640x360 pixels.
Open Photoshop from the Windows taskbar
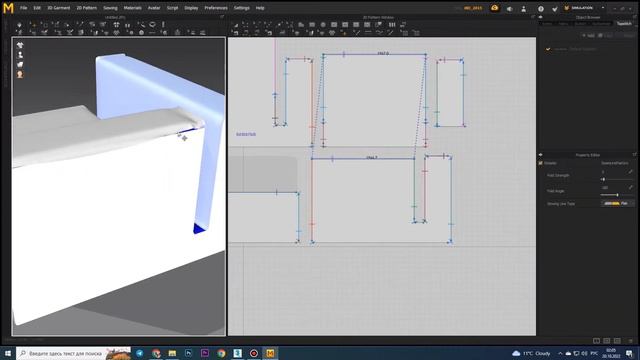pyautogui.click(x=188, y=353)
